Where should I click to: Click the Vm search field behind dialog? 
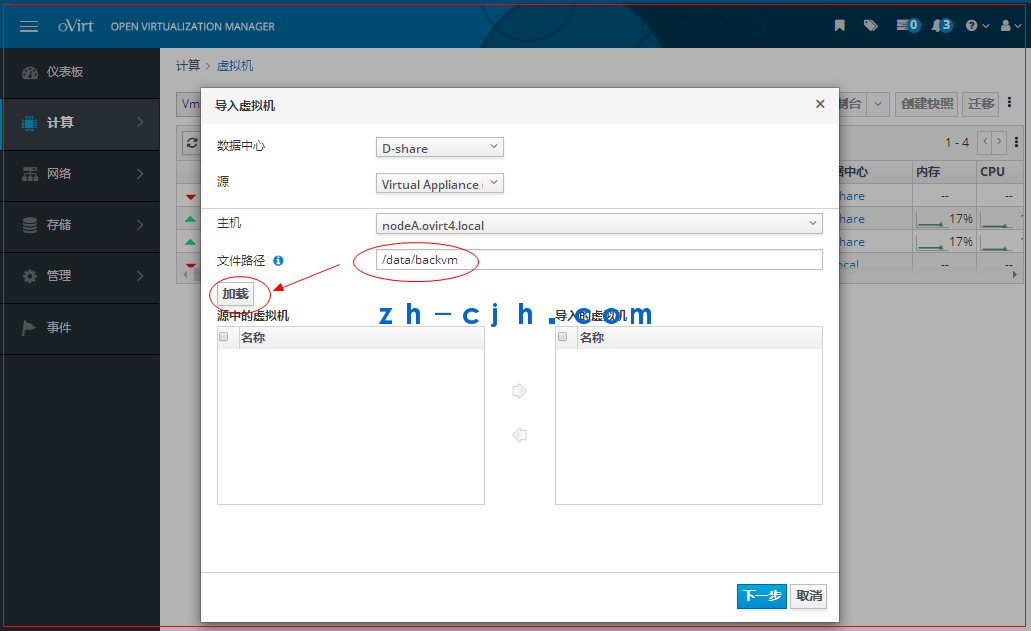click(189, 104)
